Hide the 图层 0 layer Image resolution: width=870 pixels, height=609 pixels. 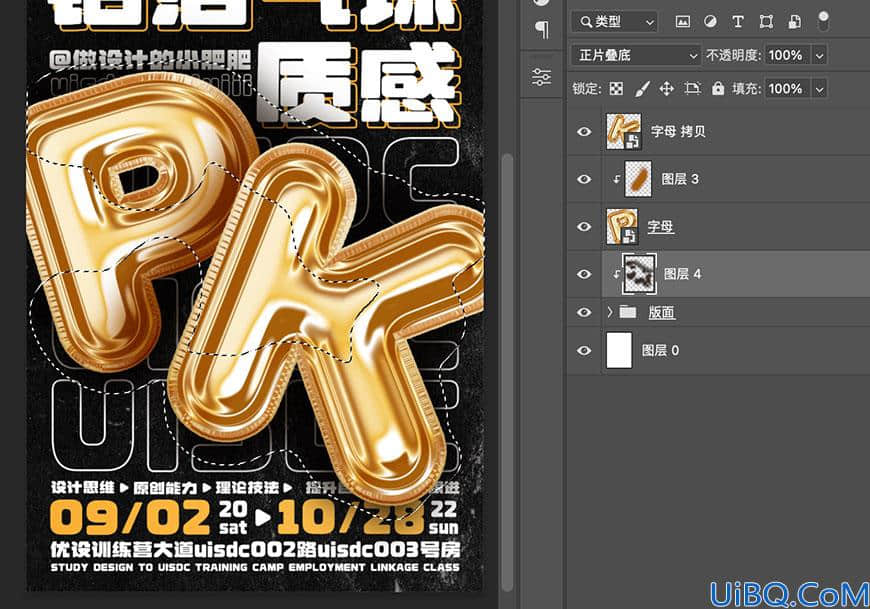[584, 351]
